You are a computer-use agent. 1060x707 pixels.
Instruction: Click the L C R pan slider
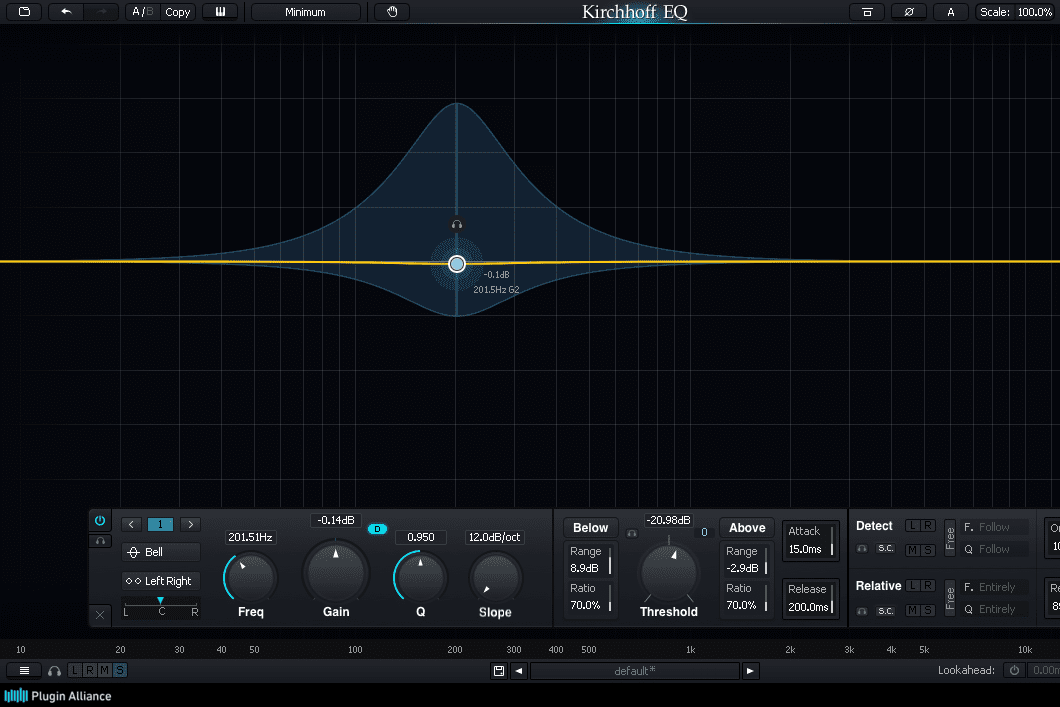(x=161, y=606)
